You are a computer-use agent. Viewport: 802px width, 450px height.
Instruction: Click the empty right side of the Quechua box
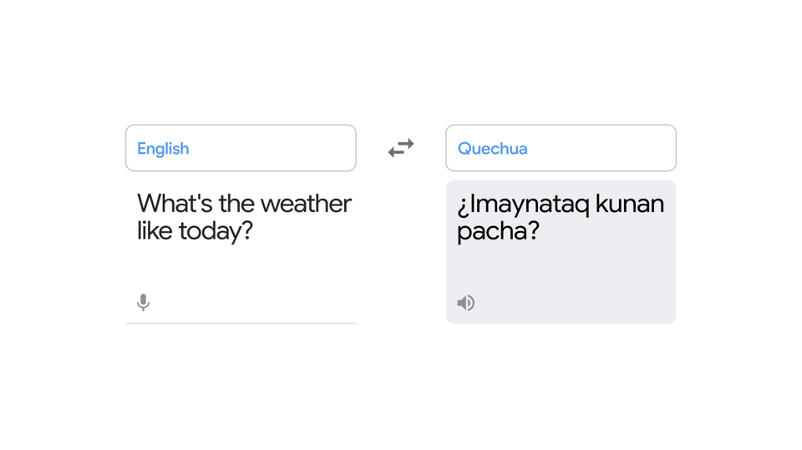click(620, 148)
